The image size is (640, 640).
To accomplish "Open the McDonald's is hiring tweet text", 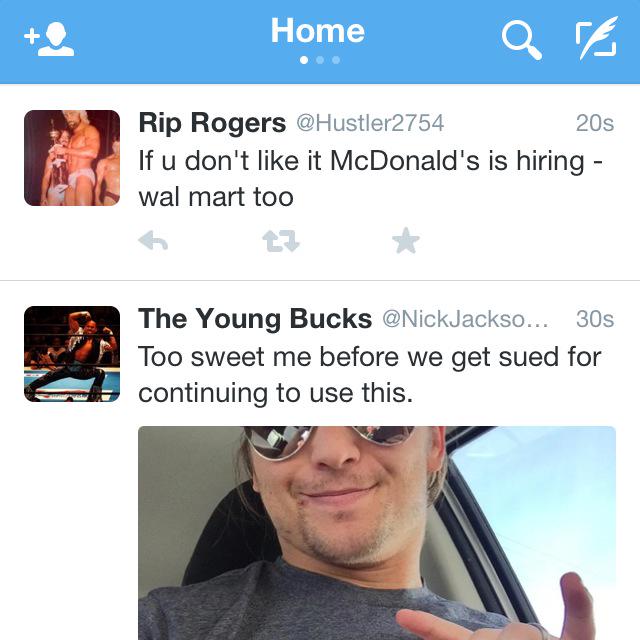I will coord(370,178).
